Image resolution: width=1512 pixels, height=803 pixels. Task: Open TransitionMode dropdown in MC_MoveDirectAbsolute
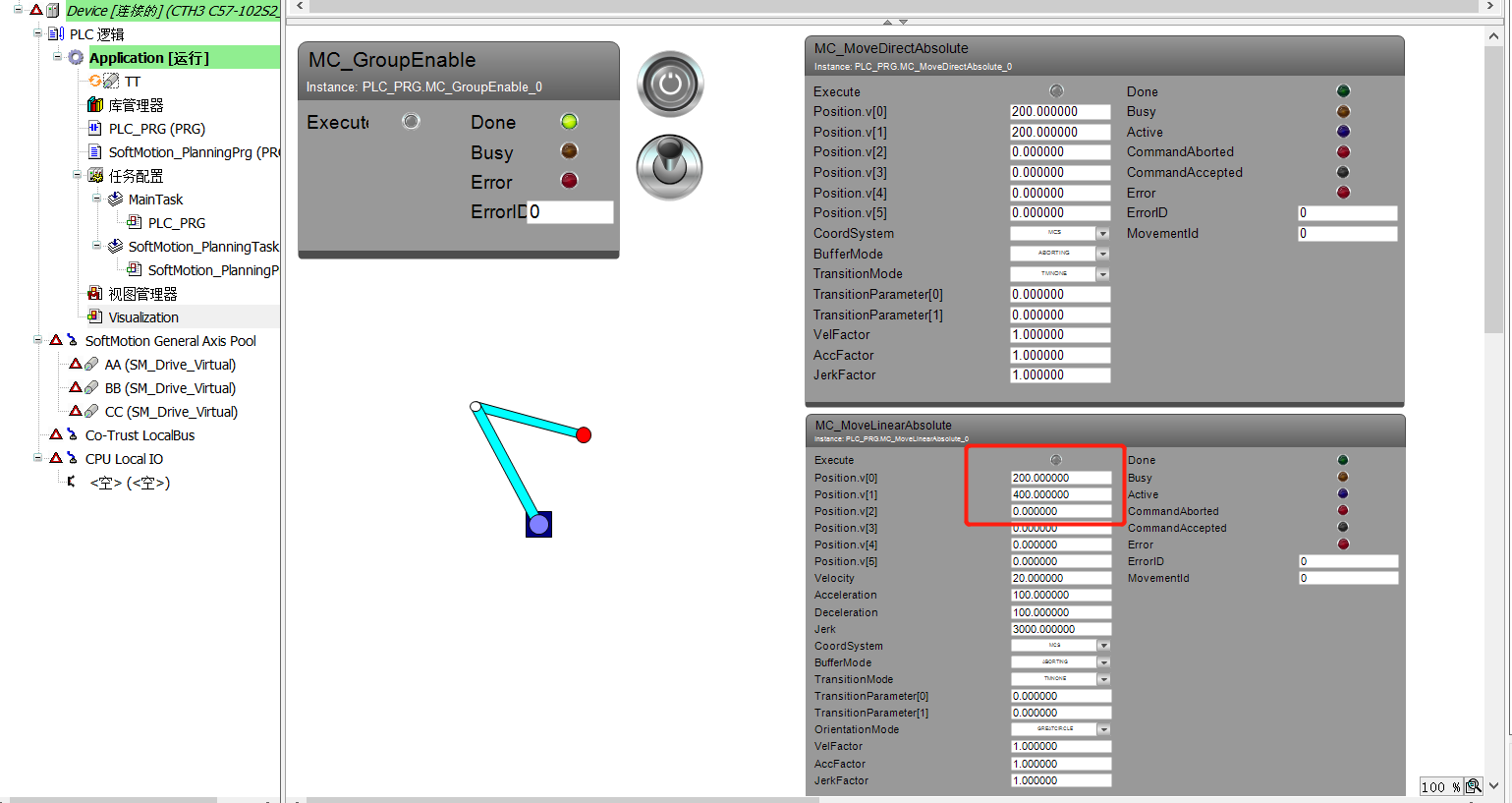point(1102,274)
